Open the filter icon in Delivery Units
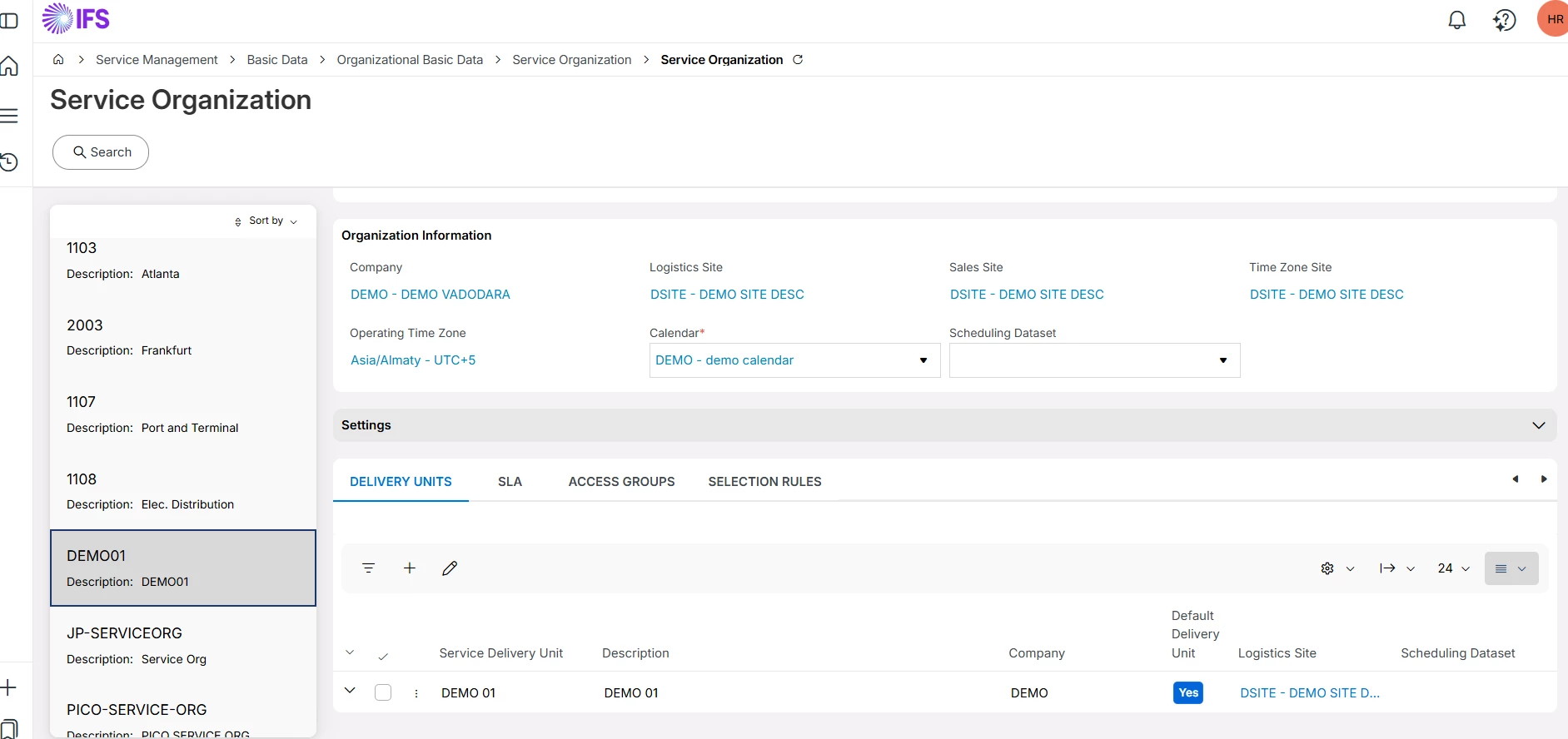The width and height of the screenshot is (1568, 739). [368, 568]
